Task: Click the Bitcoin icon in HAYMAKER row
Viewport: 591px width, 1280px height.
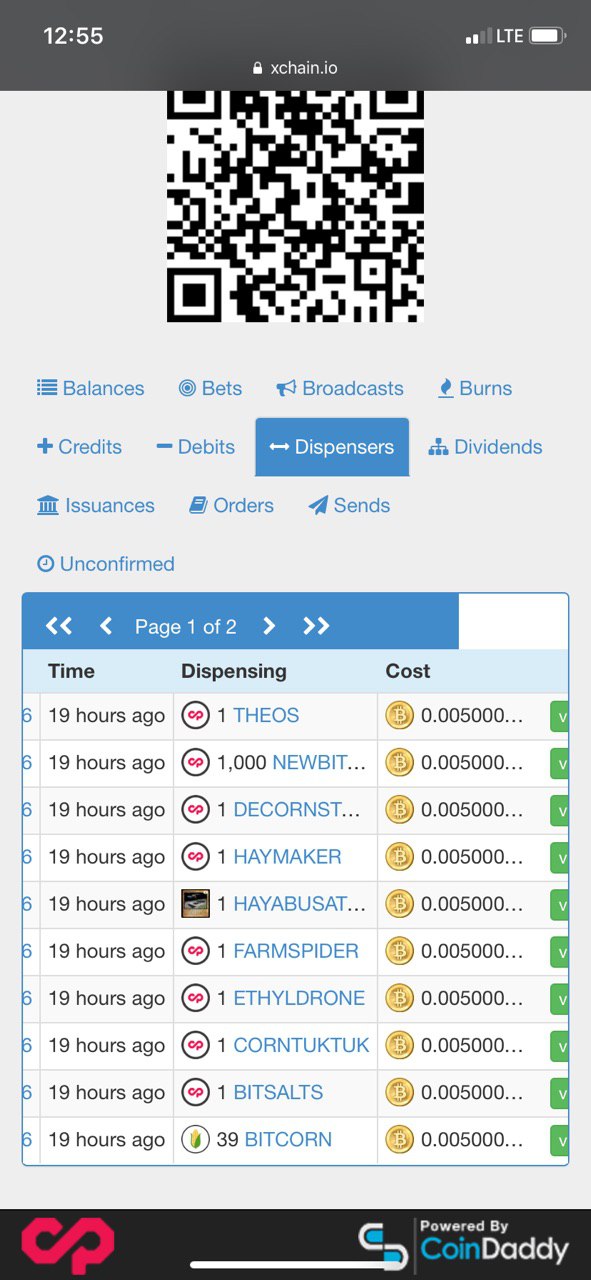Action: coord(400,856)
